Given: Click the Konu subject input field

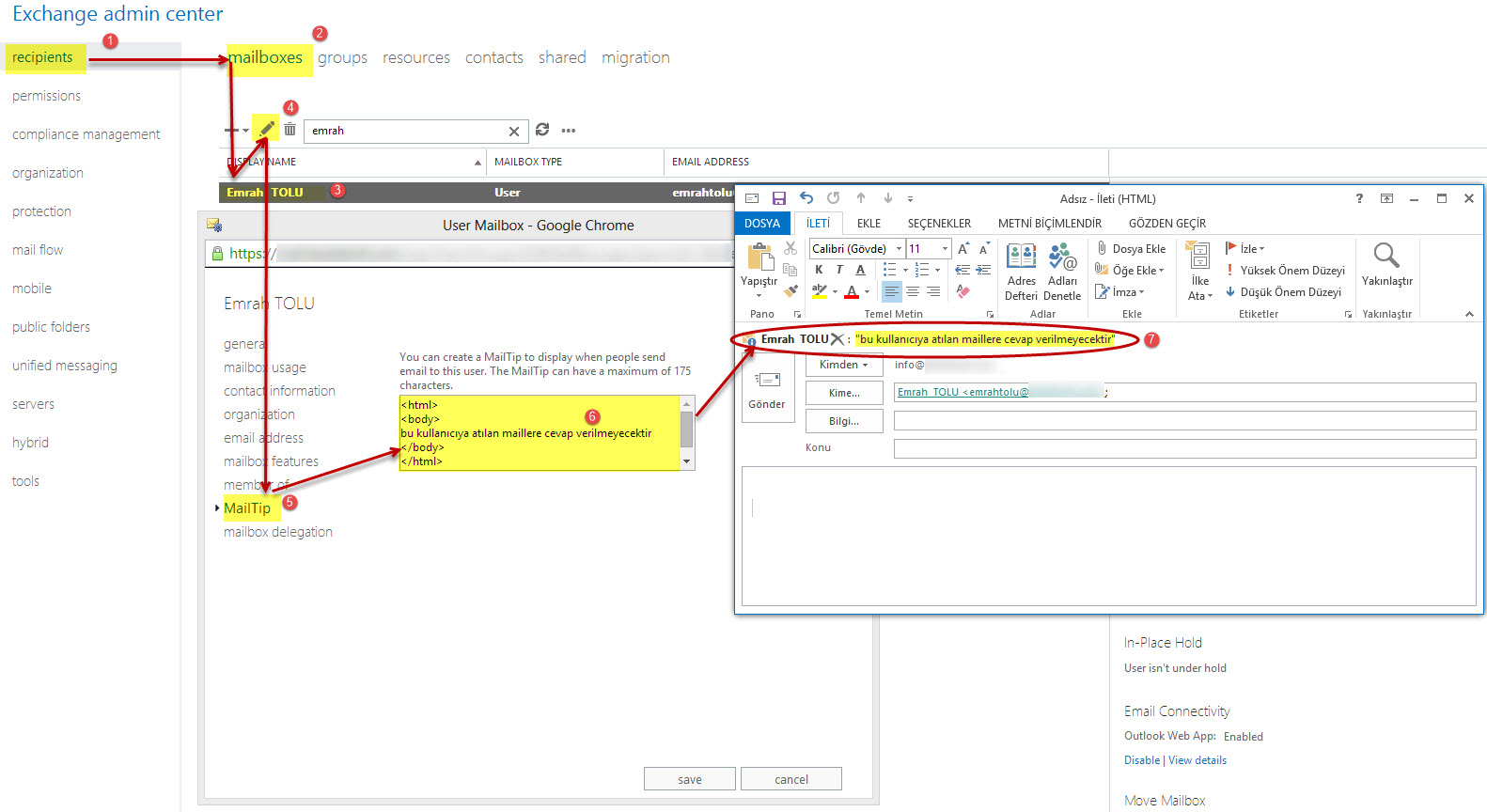Looking at the screenshot, I should pos(1184,448).
